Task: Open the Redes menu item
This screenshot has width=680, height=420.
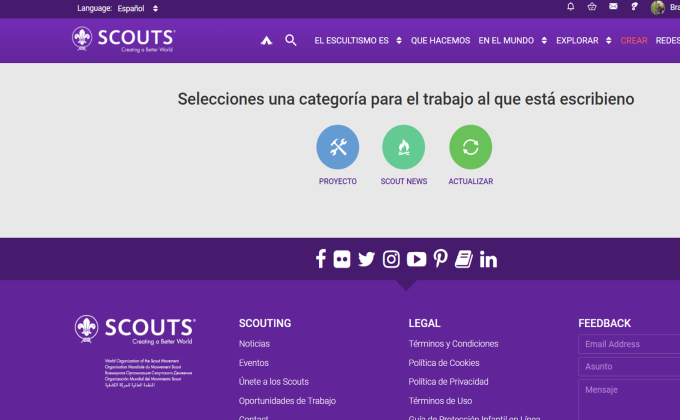Action: tap(668, 41)
